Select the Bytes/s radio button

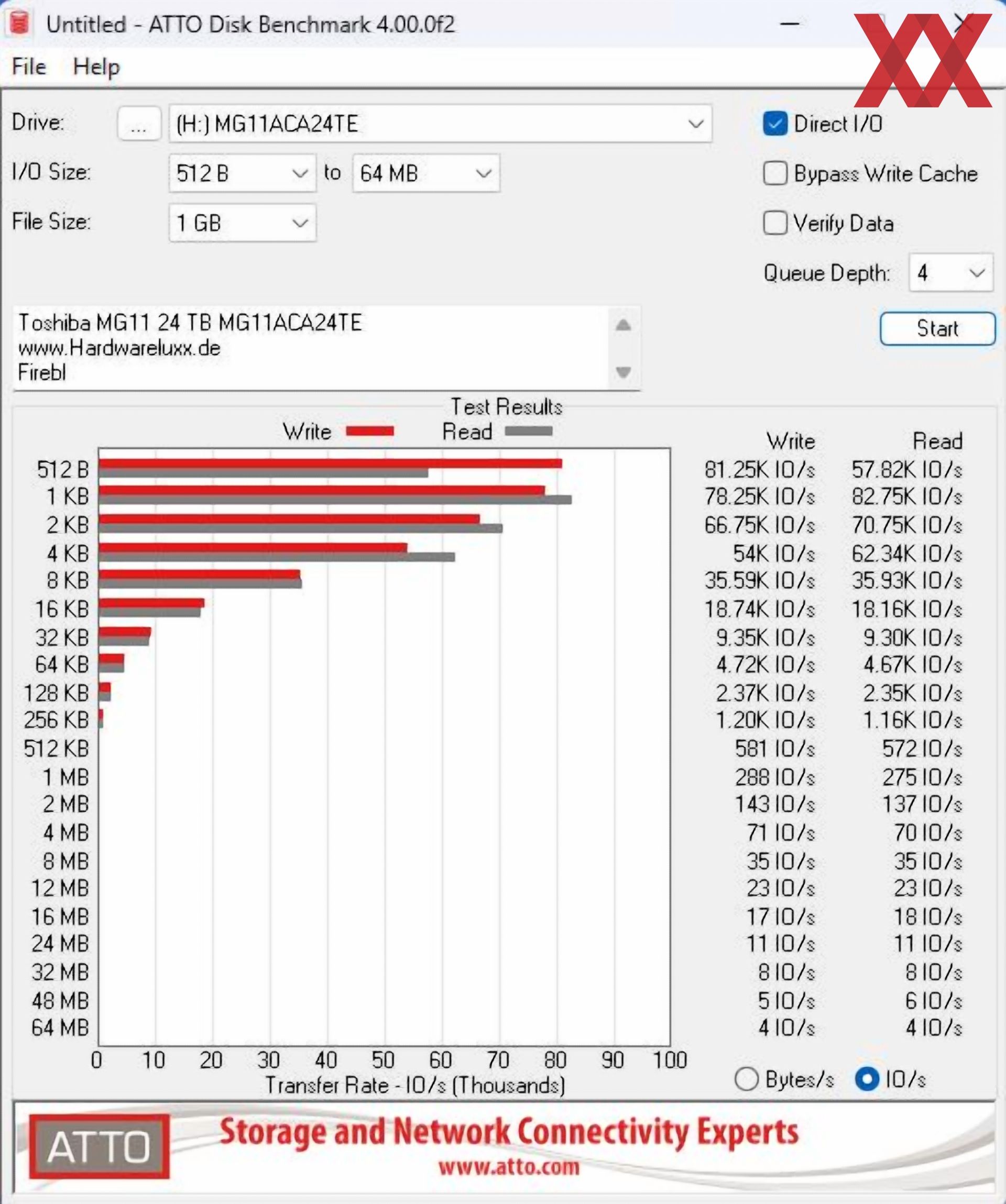tap(746, 1079)
